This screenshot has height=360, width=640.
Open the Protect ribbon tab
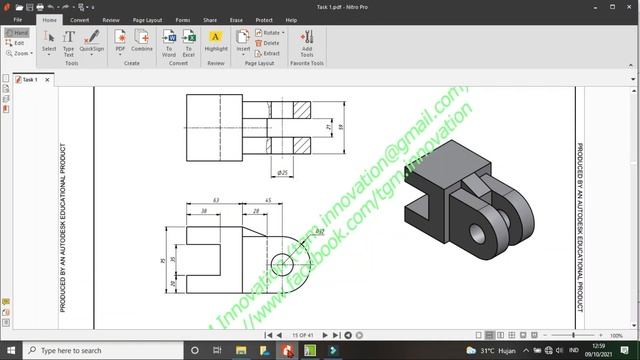[x=264, y=20]
